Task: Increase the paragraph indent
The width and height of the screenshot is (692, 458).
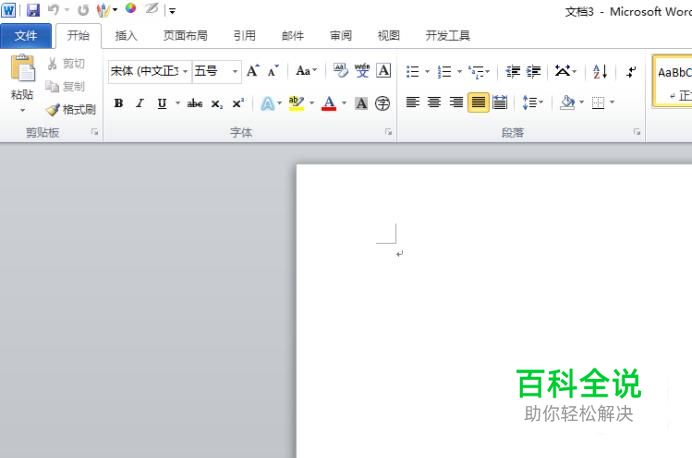Action: (x=534, y=71)
